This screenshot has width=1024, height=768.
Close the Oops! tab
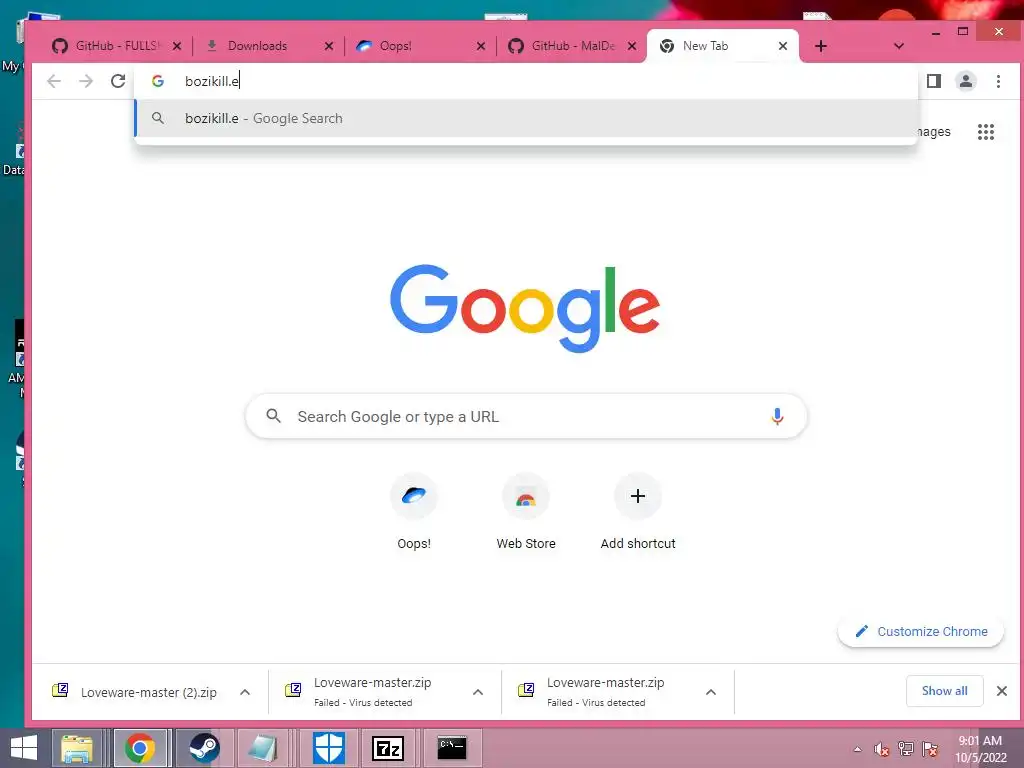click(481, 46)
